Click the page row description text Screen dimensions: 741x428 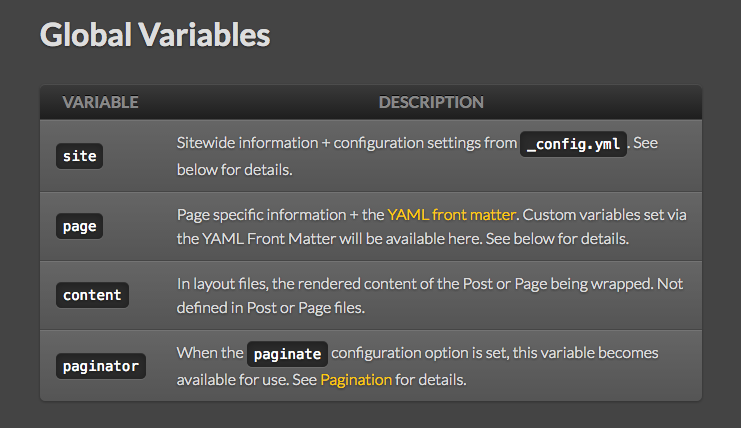click(431, 227)
